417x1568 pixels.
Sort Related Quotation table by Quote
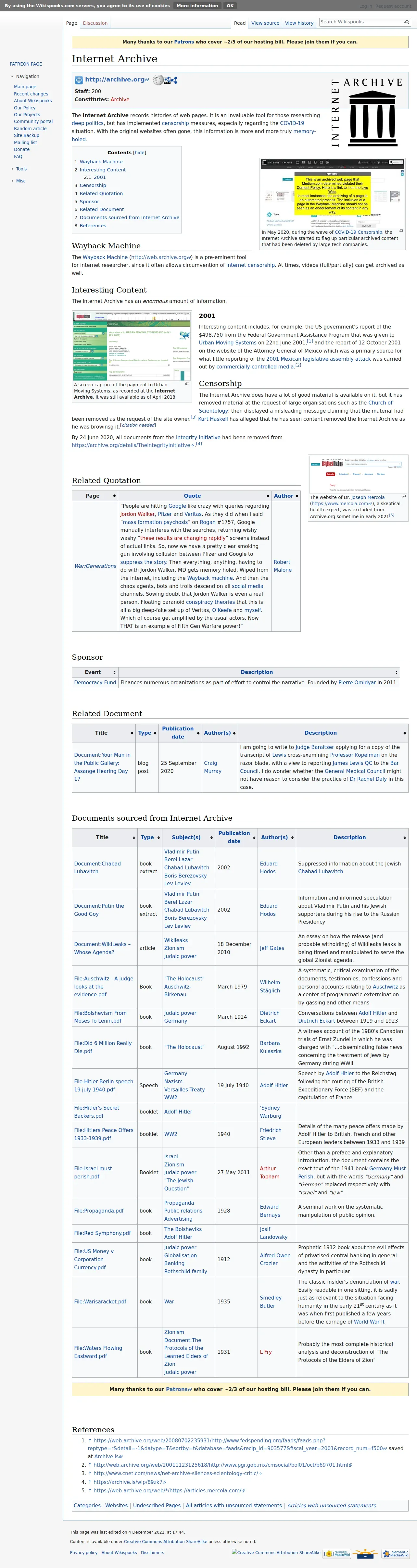pos(194,495)
